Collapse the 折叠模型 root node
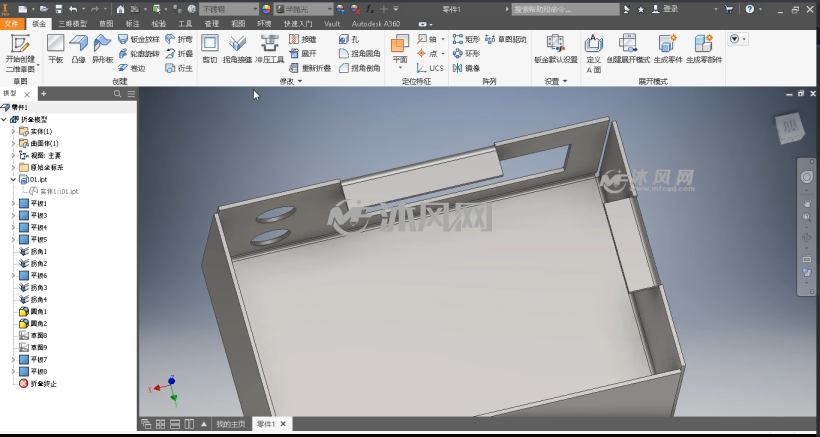 point(4,119)
